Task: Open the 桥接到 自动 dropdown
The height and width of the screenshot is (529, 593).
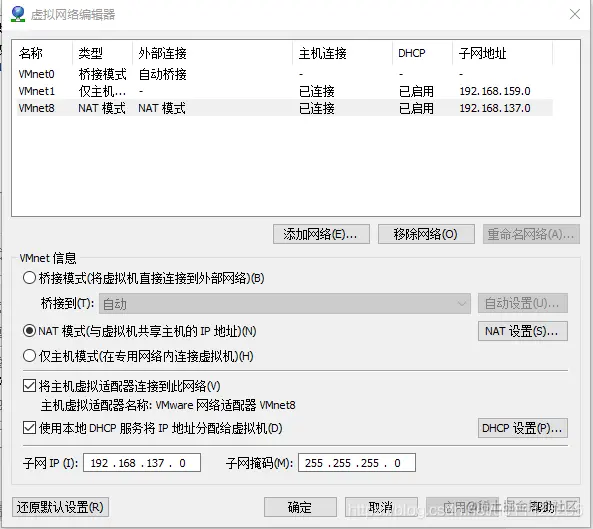Action: pos(285,304)
